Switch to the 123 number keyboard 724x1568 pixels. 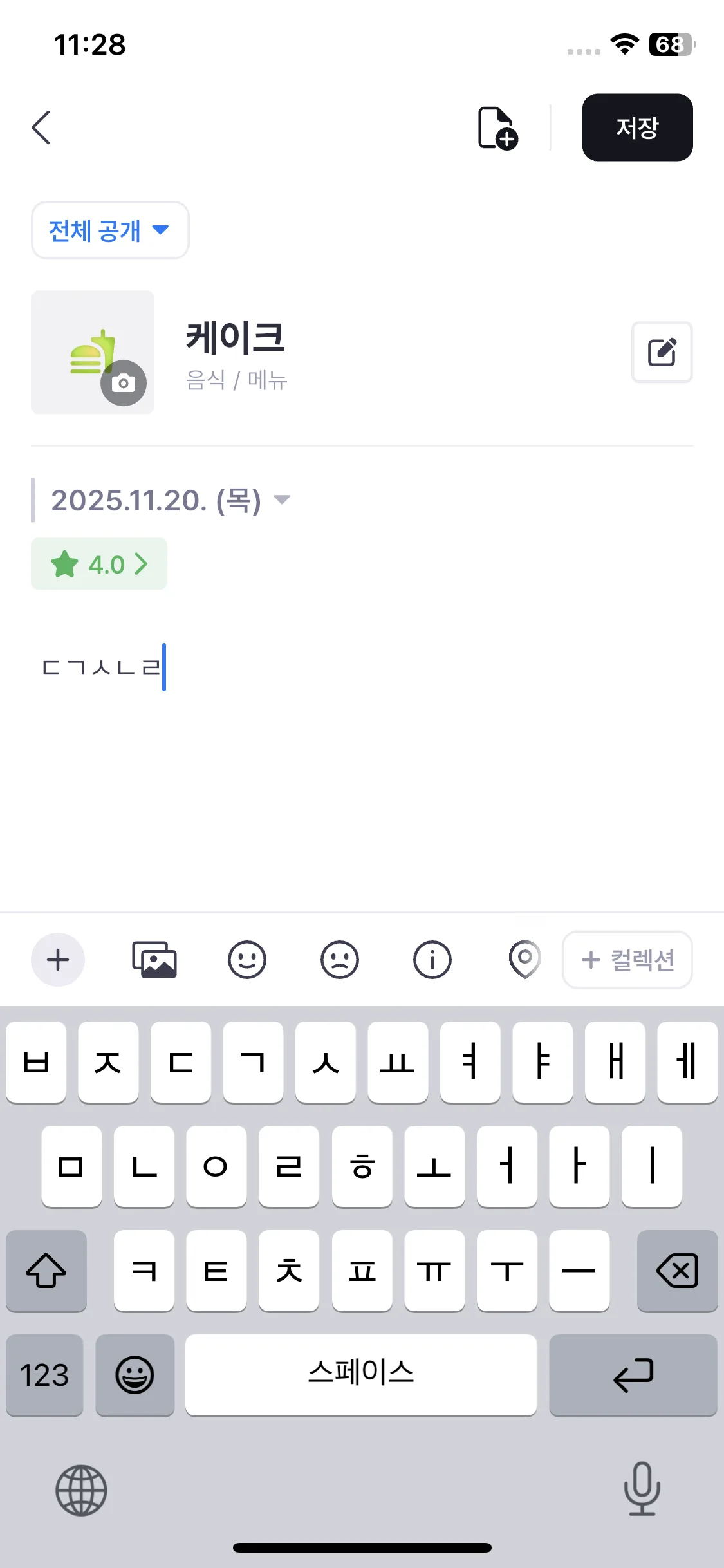click(44, 1375)
